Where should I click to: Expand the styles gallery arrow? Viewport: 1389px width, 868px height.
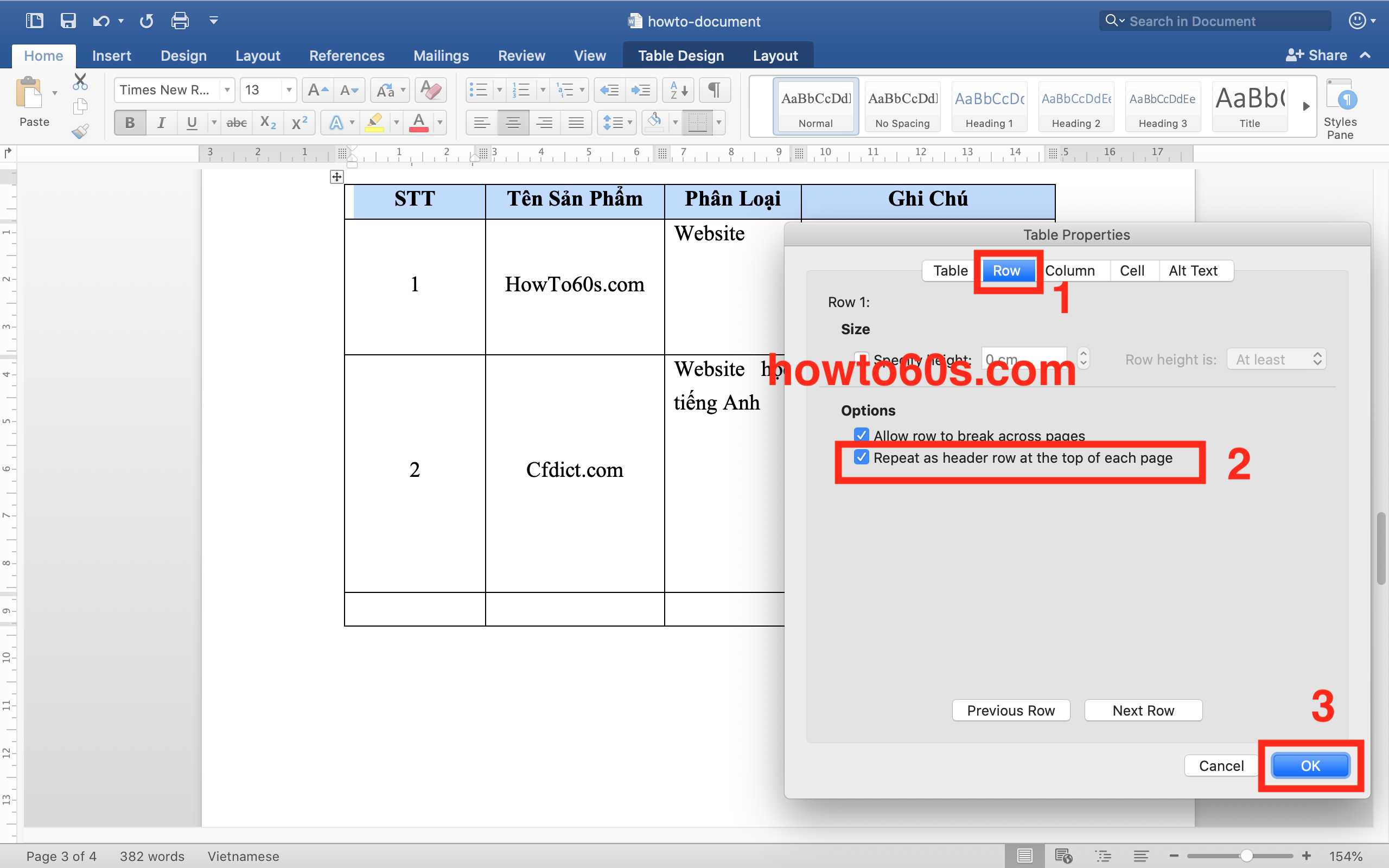1306,106
